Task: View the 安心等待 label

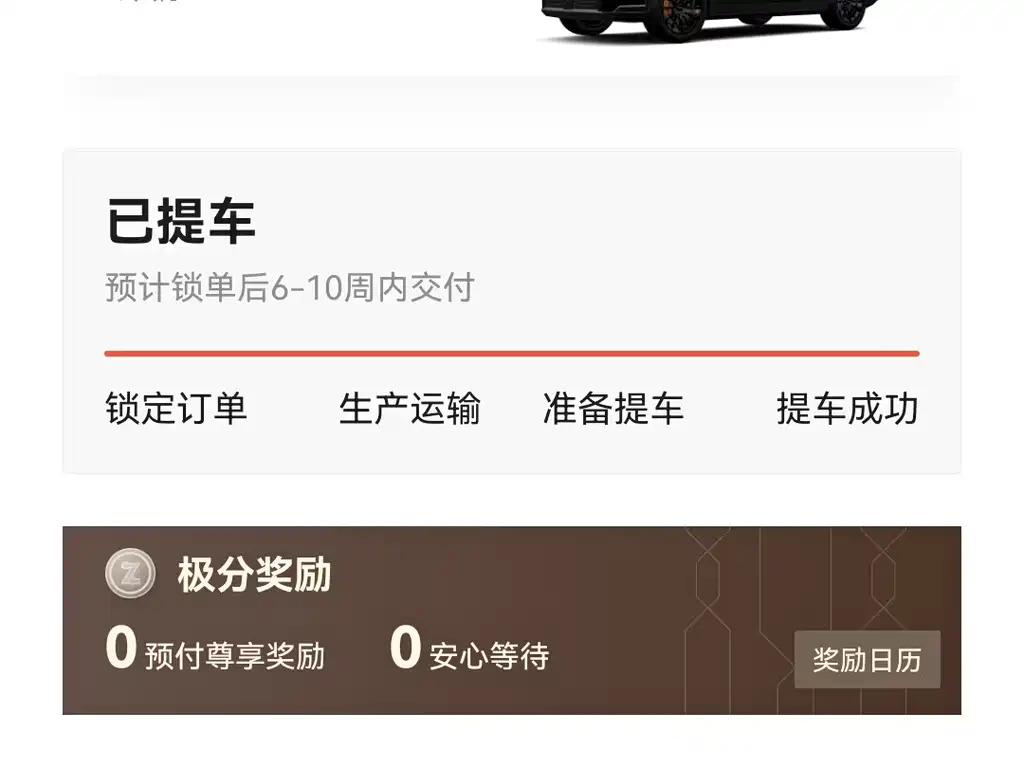Action: tap(489, 656)
